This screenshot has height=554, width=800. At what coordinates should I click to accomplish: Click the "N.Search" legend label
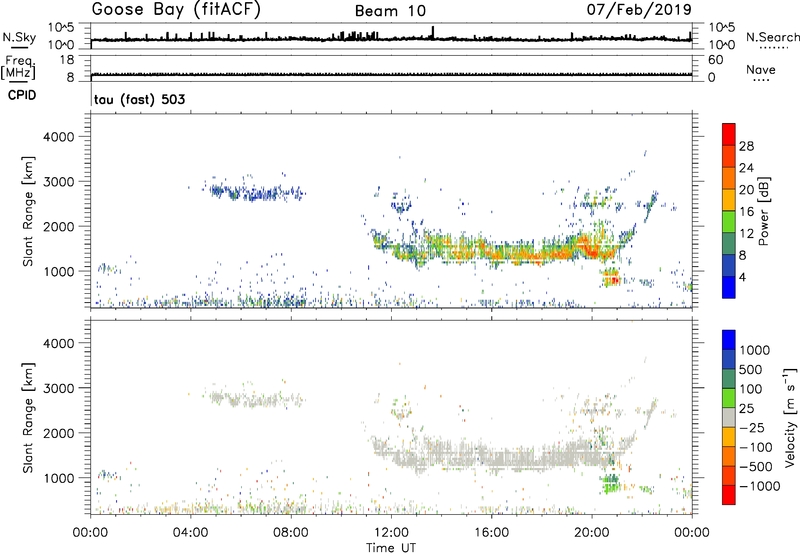pos(773,37)
